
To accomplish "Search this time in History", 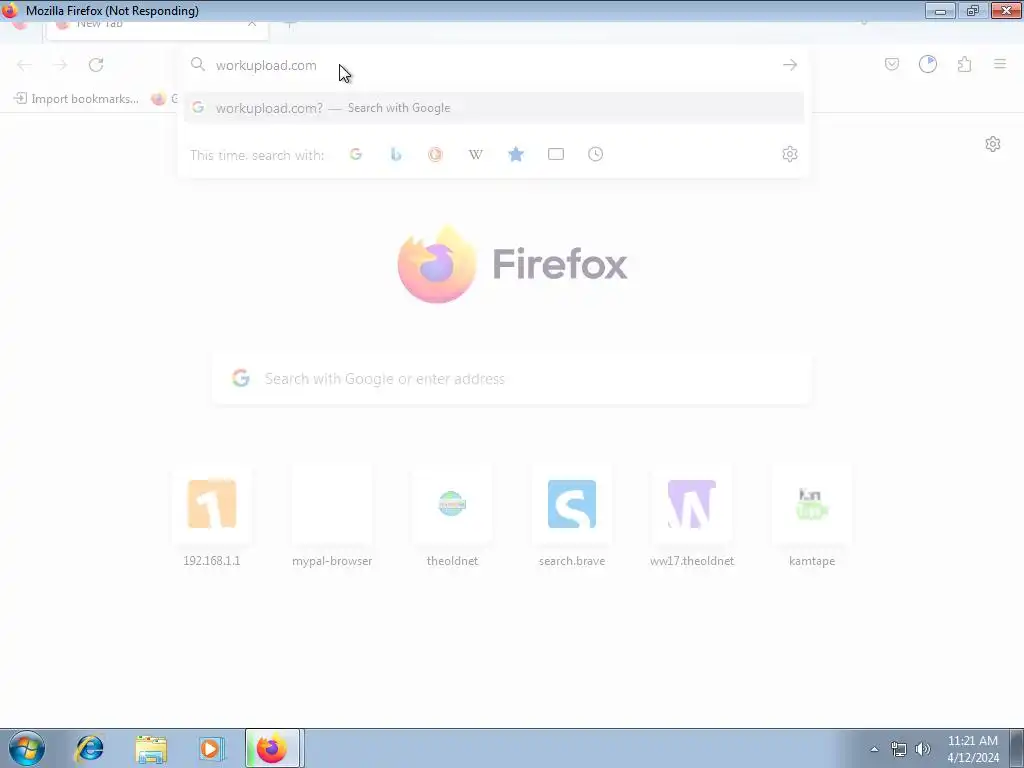I will [x=595, y=154].
